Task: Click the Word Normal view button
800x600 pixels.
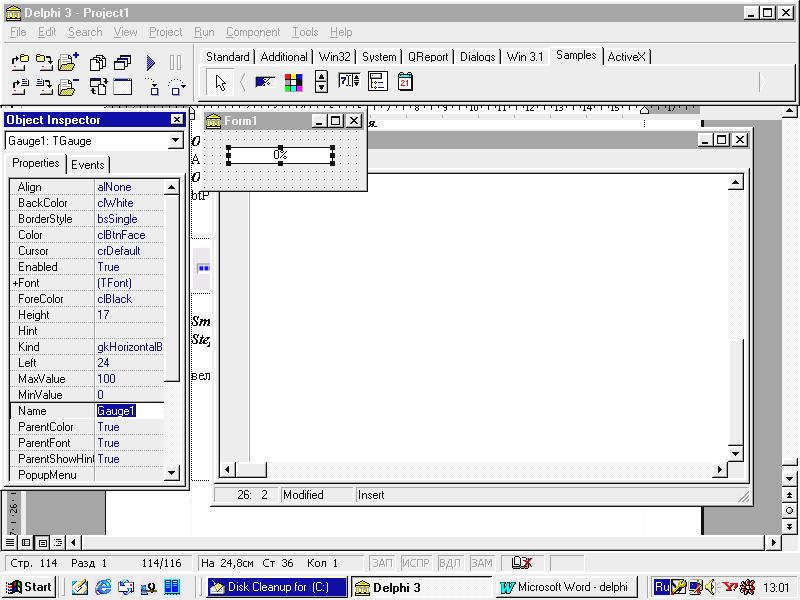Action: click(x=10, y=542)
